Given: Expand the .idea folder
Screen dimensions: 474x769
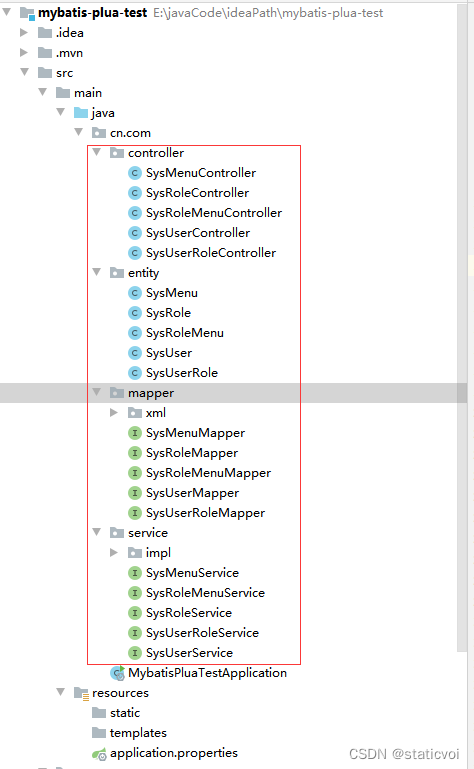Looking at the screenshot, I should tap(24, 33).
